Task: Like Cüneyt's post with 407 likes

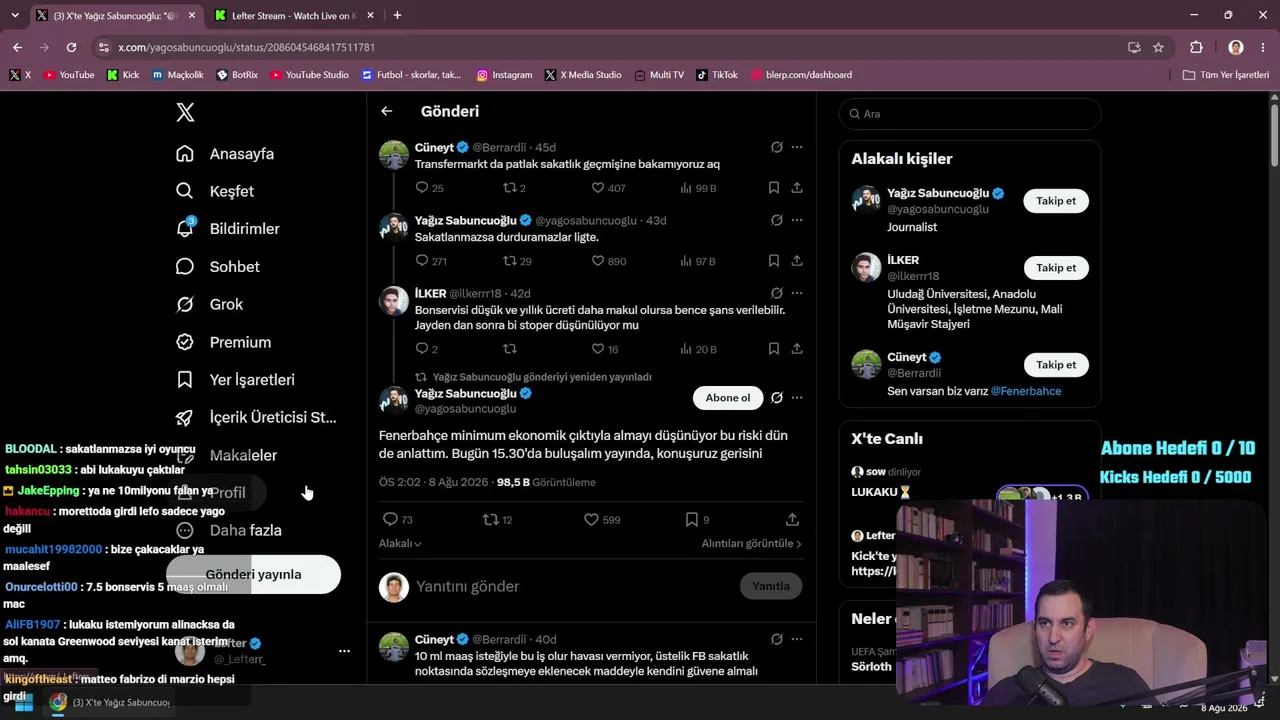Action: click(x=598, y=188)
